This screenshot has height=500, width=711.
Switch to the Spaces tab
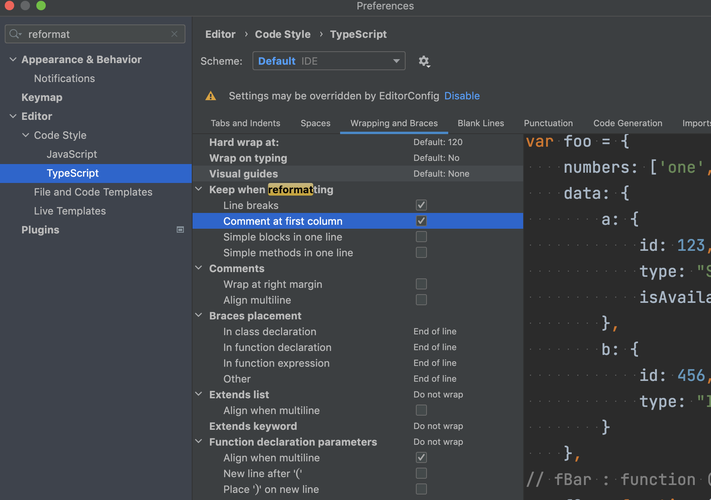(x=315, y=123)
